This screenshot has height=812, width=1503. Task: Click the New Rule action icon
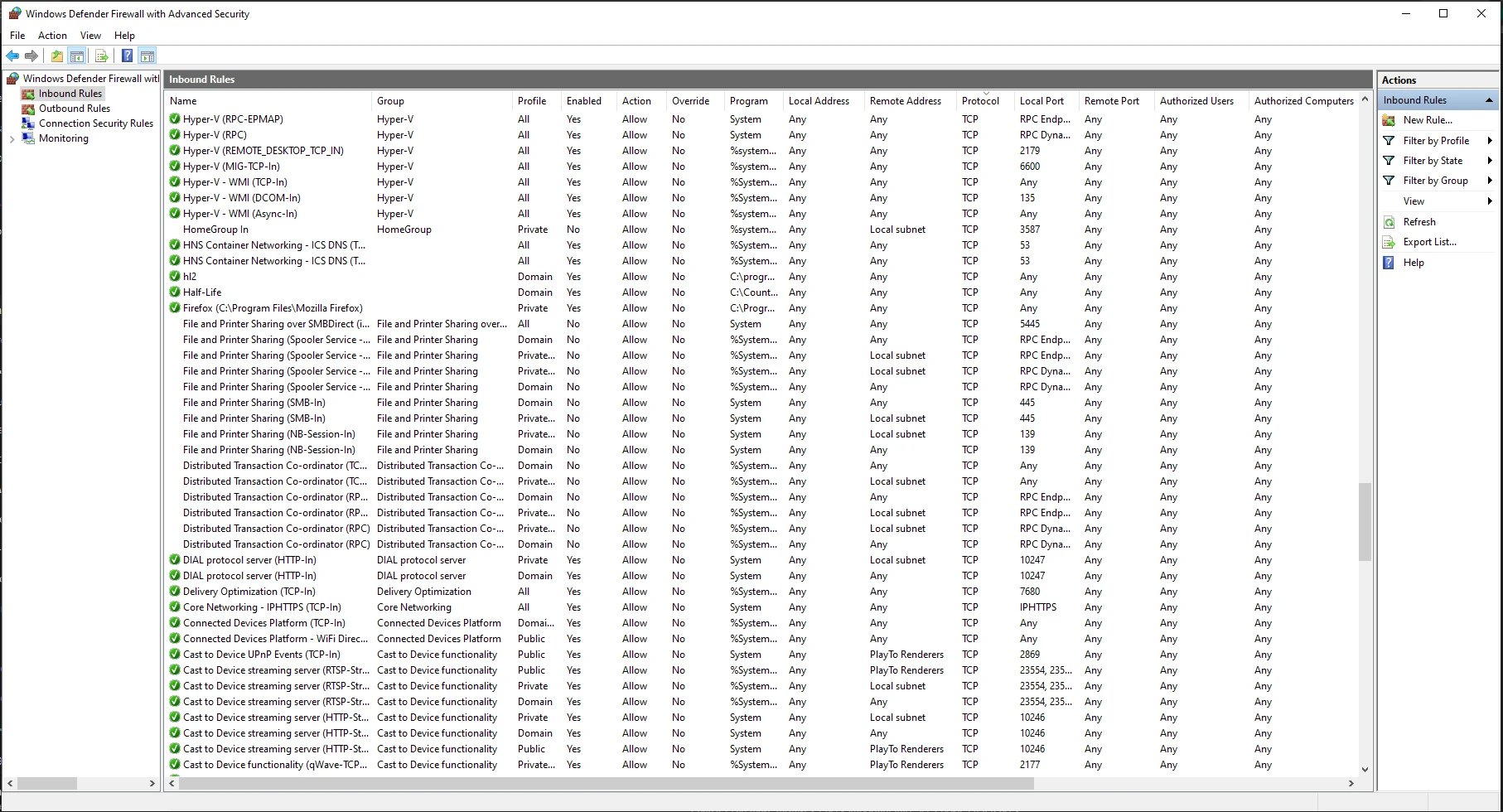1389,120
